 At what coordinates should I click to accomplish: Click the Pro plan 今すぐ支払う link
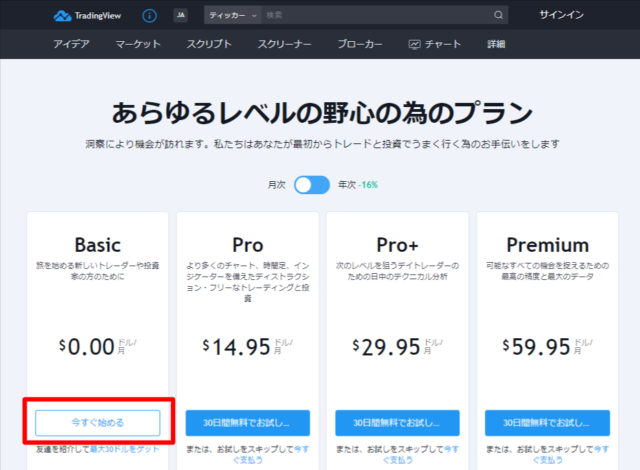point(248,460)
